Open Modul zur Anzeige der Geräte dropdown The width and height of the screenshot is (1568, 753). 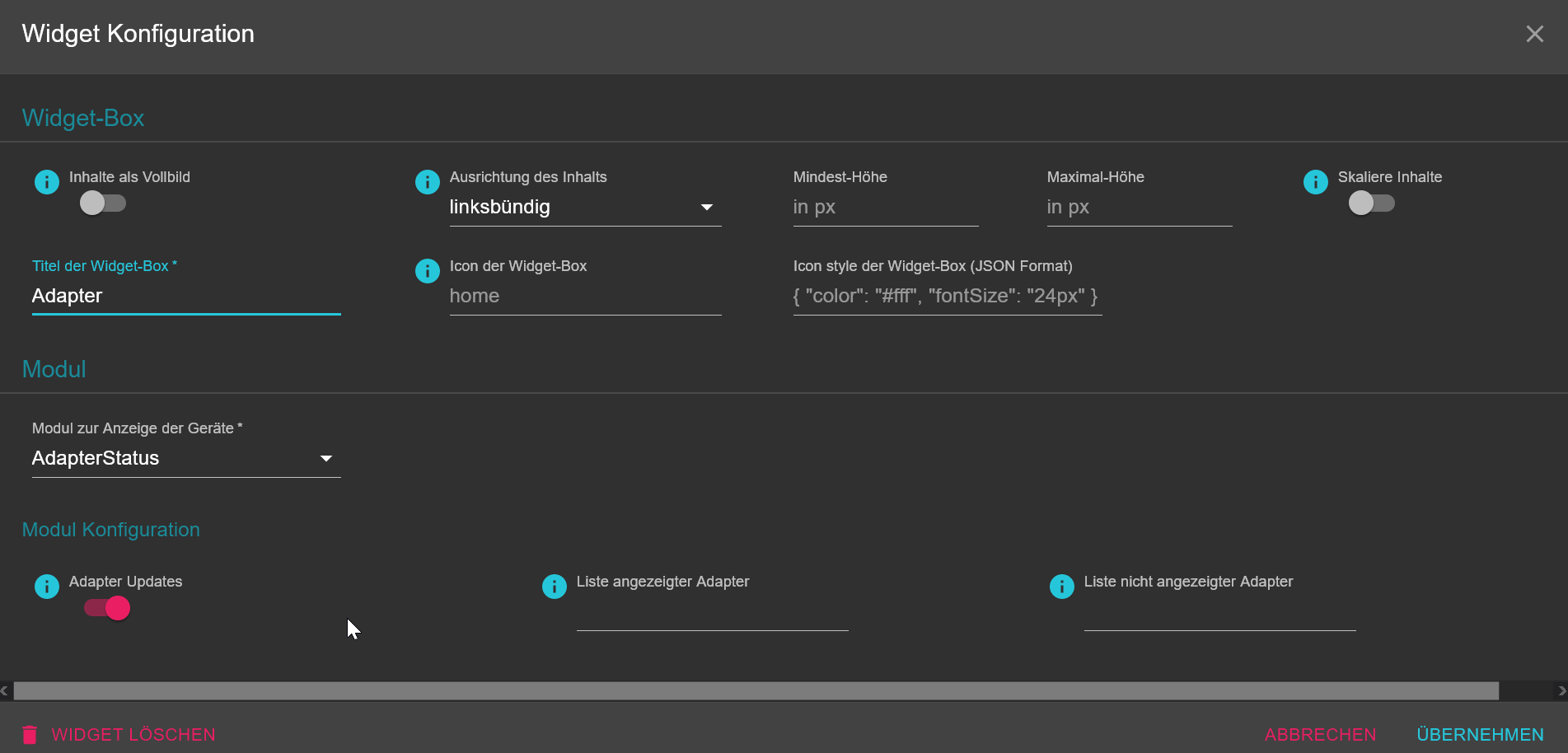point(186,459)
